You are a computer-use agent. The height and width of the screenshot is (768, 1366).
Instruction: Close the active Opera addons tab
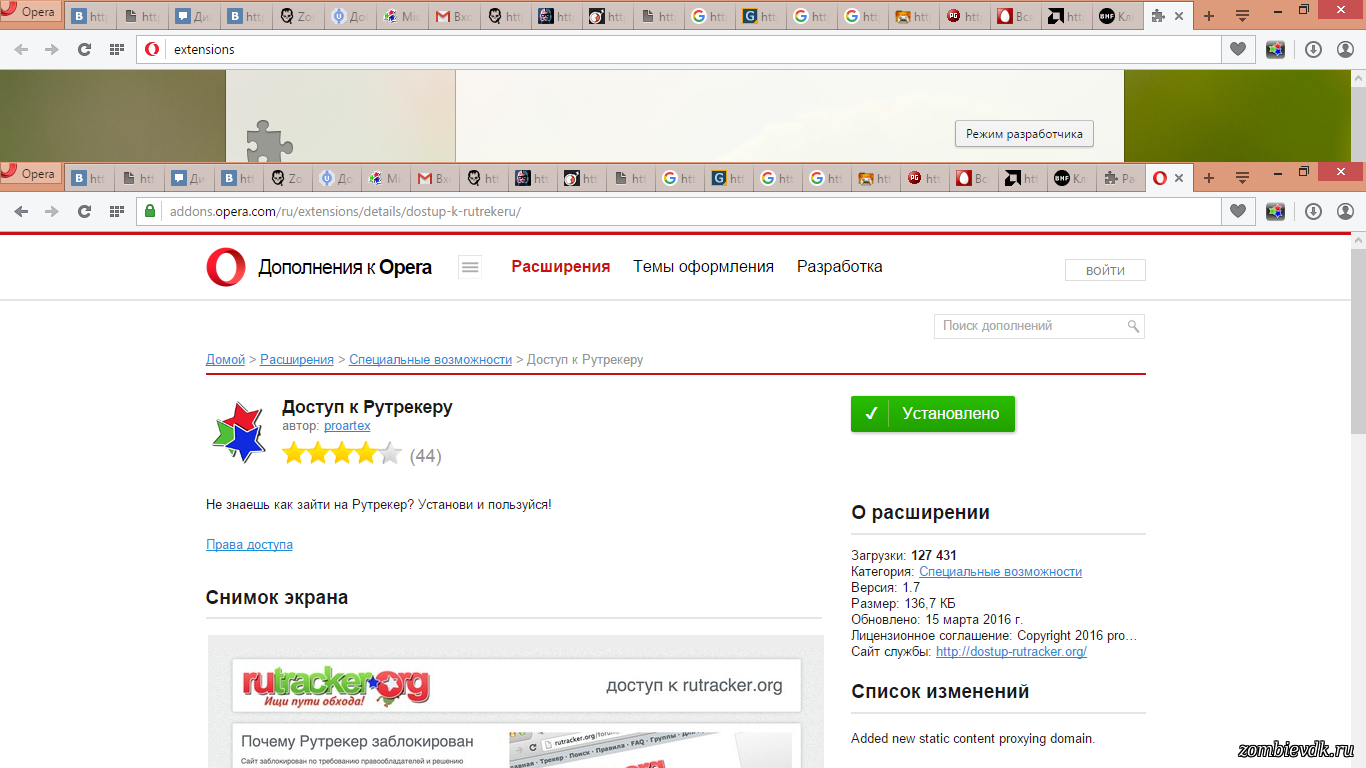click(x=1179, y=178)
